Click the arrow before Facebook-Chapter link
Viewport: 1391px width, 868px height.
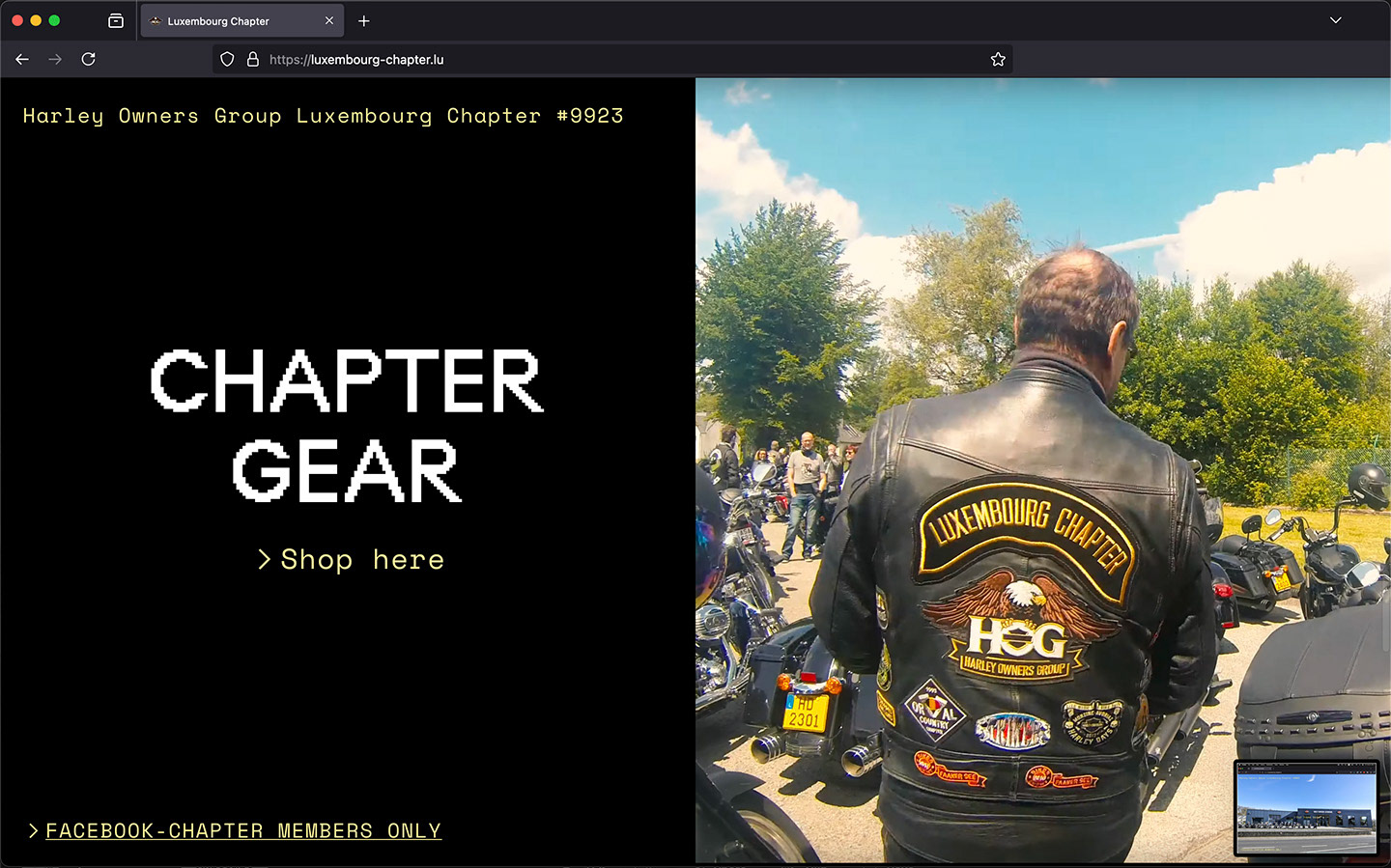coord(34,831)
